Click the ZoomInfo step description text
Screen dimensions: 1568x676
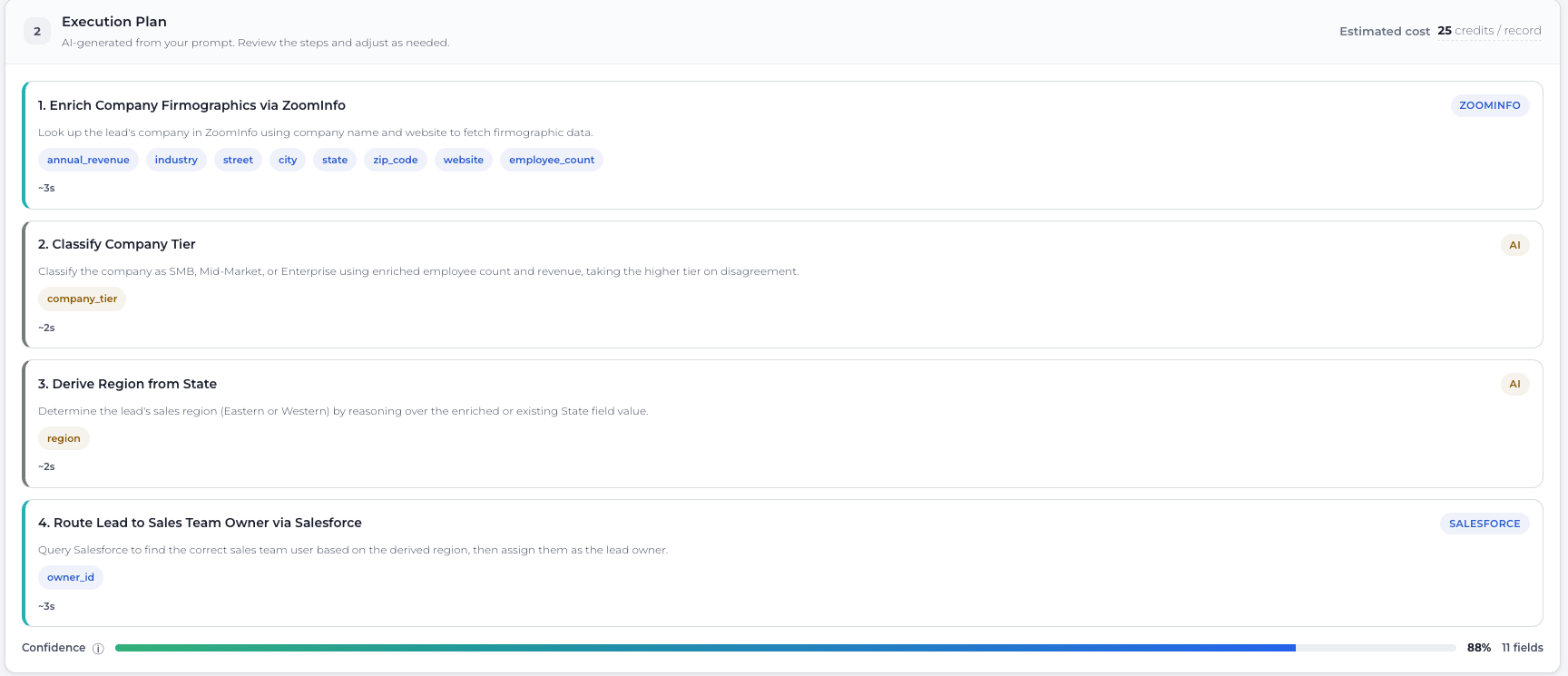[316, 132]
